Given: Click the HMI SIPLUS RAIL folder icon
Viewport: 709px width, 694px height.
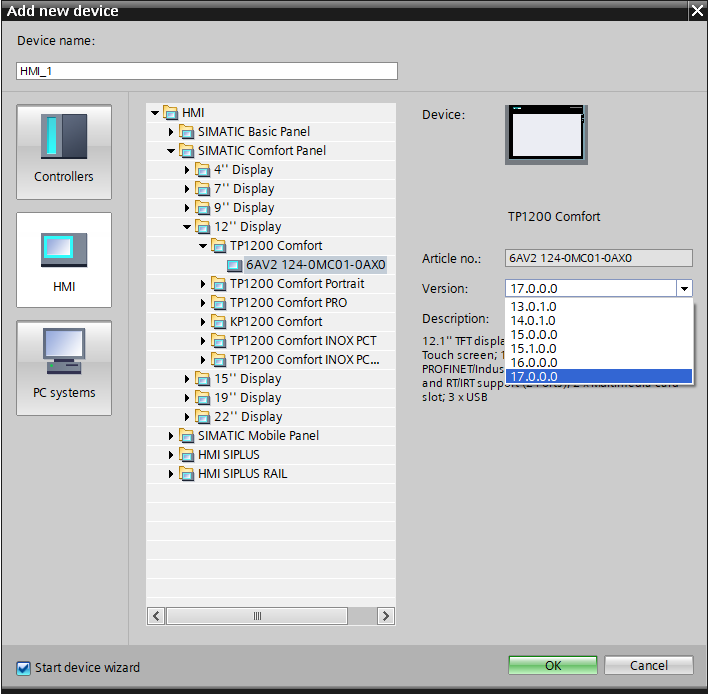Looking at the screenshot, I should (186, 473).
